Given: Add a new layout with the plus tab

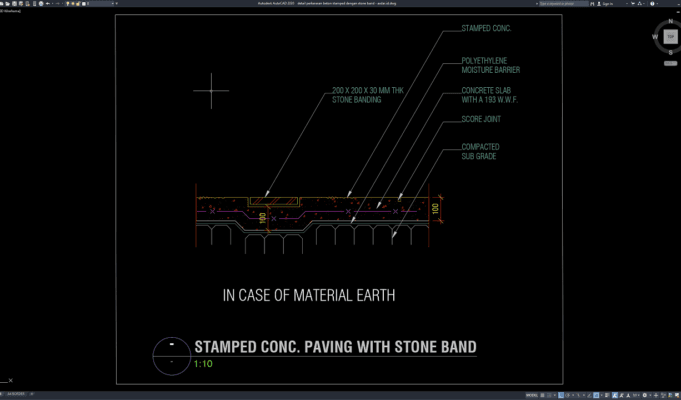Looking at the screenshot, I should (x=31, y=394).
